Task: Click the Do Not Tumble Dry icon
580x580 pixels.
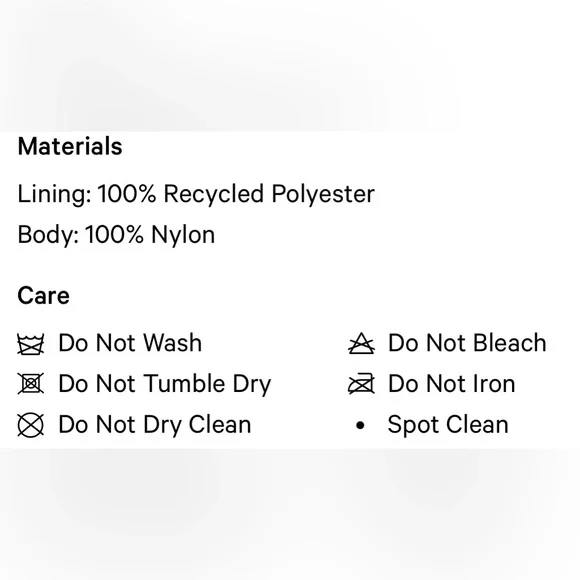Action: (x=31, y=384)
